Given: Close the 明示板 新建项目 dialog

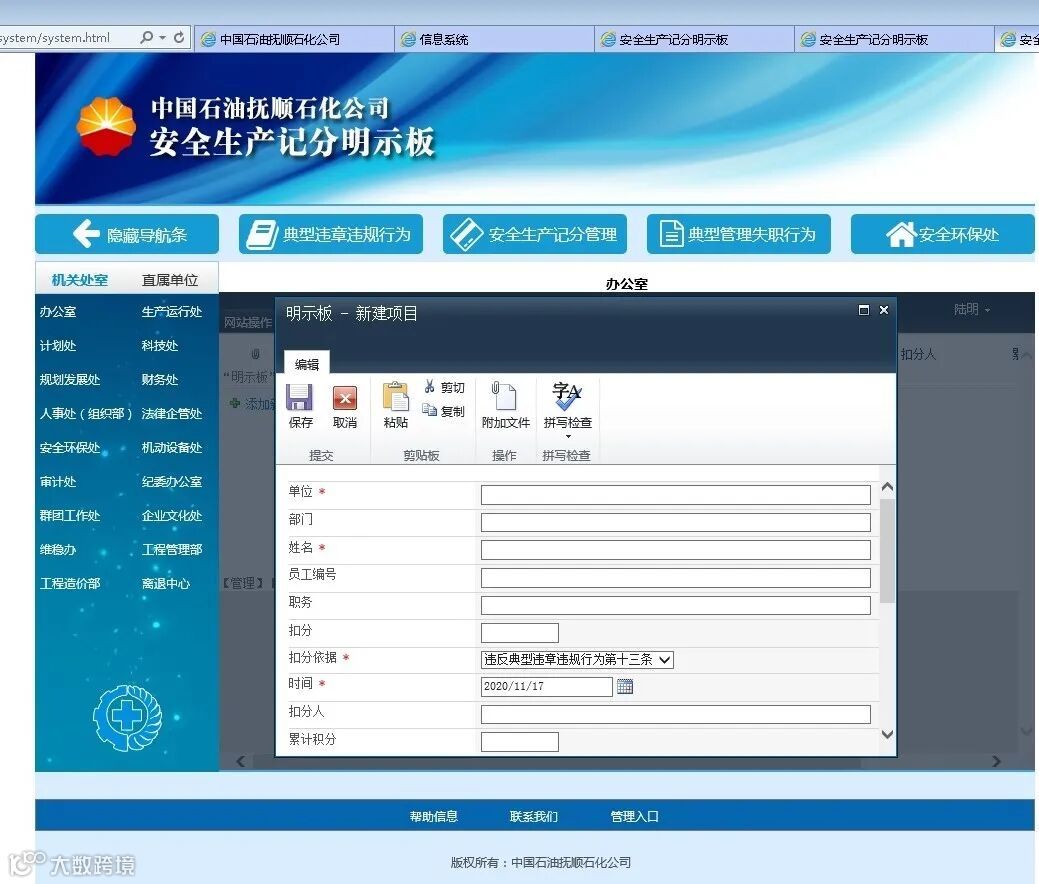Looking at the screenshot, I should coord(883,310).
